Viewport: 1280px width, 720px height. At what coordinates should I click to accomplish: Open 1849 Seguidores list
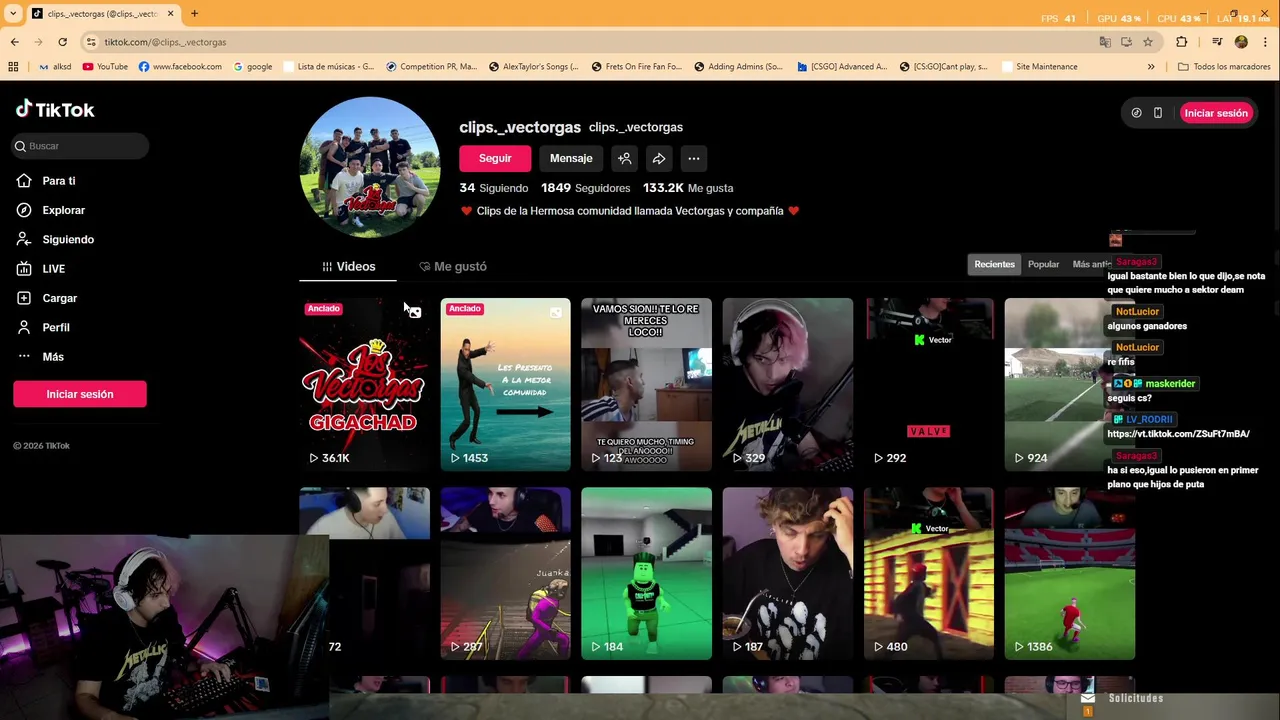[585, 188]
